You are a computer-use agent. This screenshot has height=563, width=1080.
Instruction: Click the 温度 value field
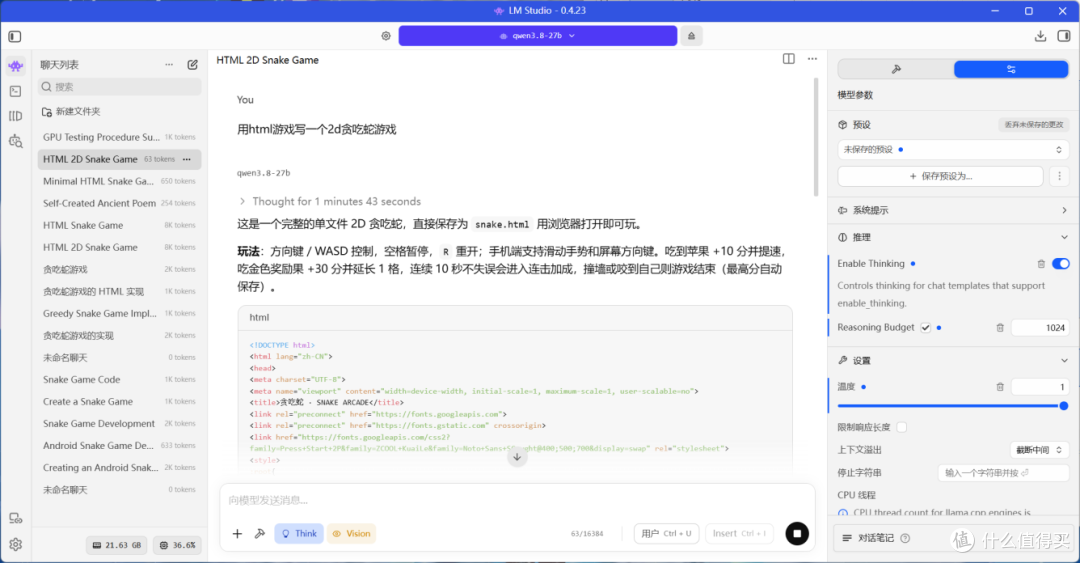click(1040, 387)
